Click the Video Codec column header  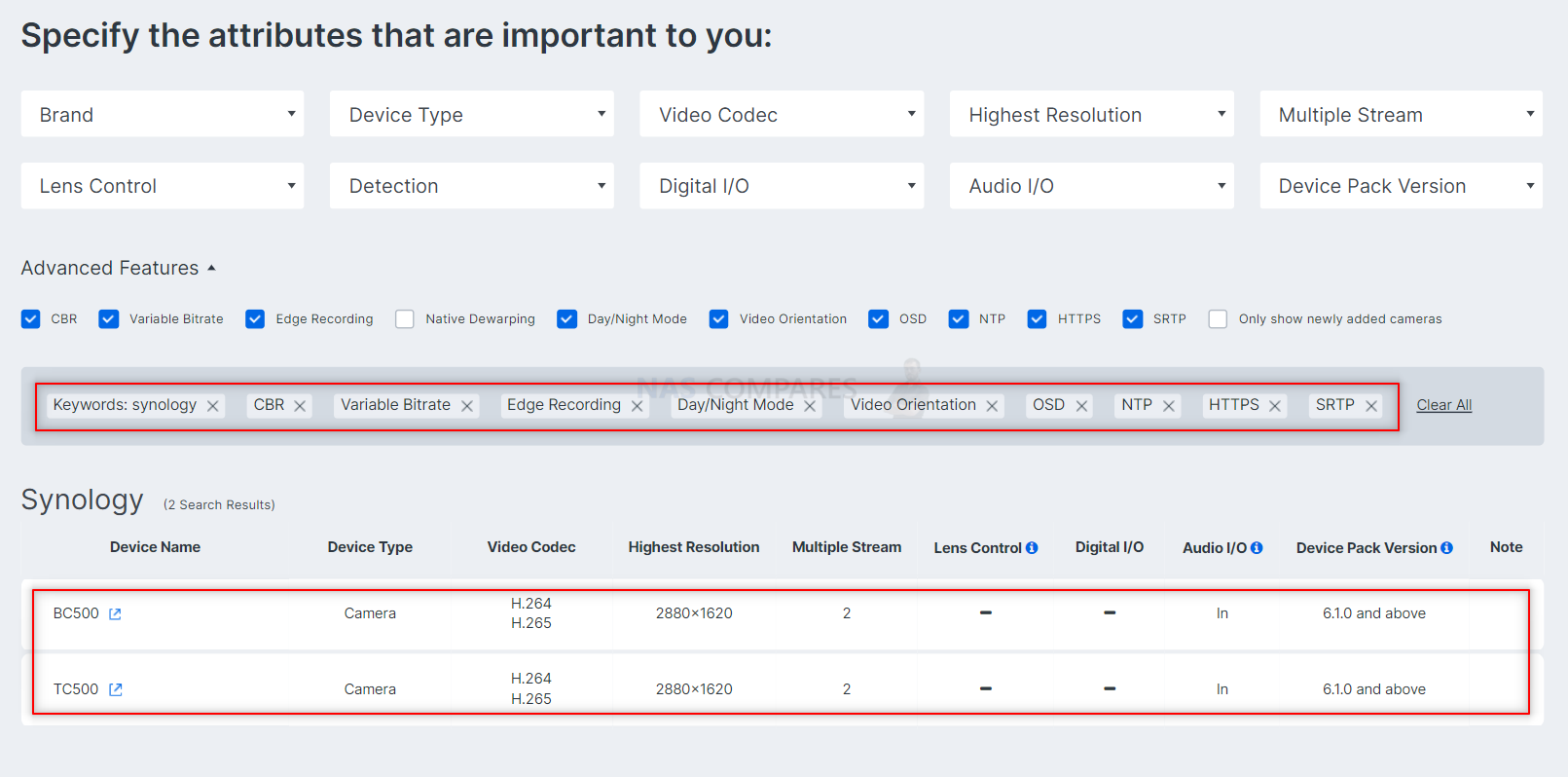[531, 547]
